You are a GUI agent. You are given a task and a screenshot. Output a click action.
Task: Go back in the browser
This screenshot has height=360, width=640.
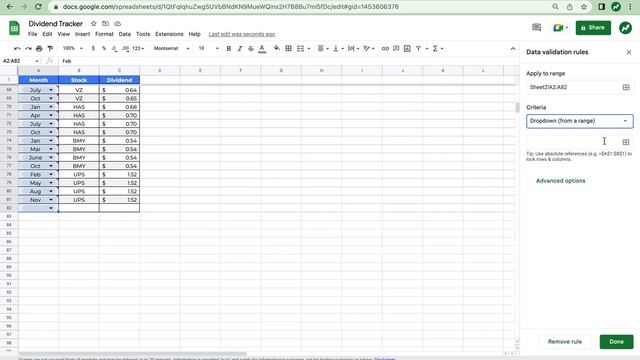click(10, 7)
